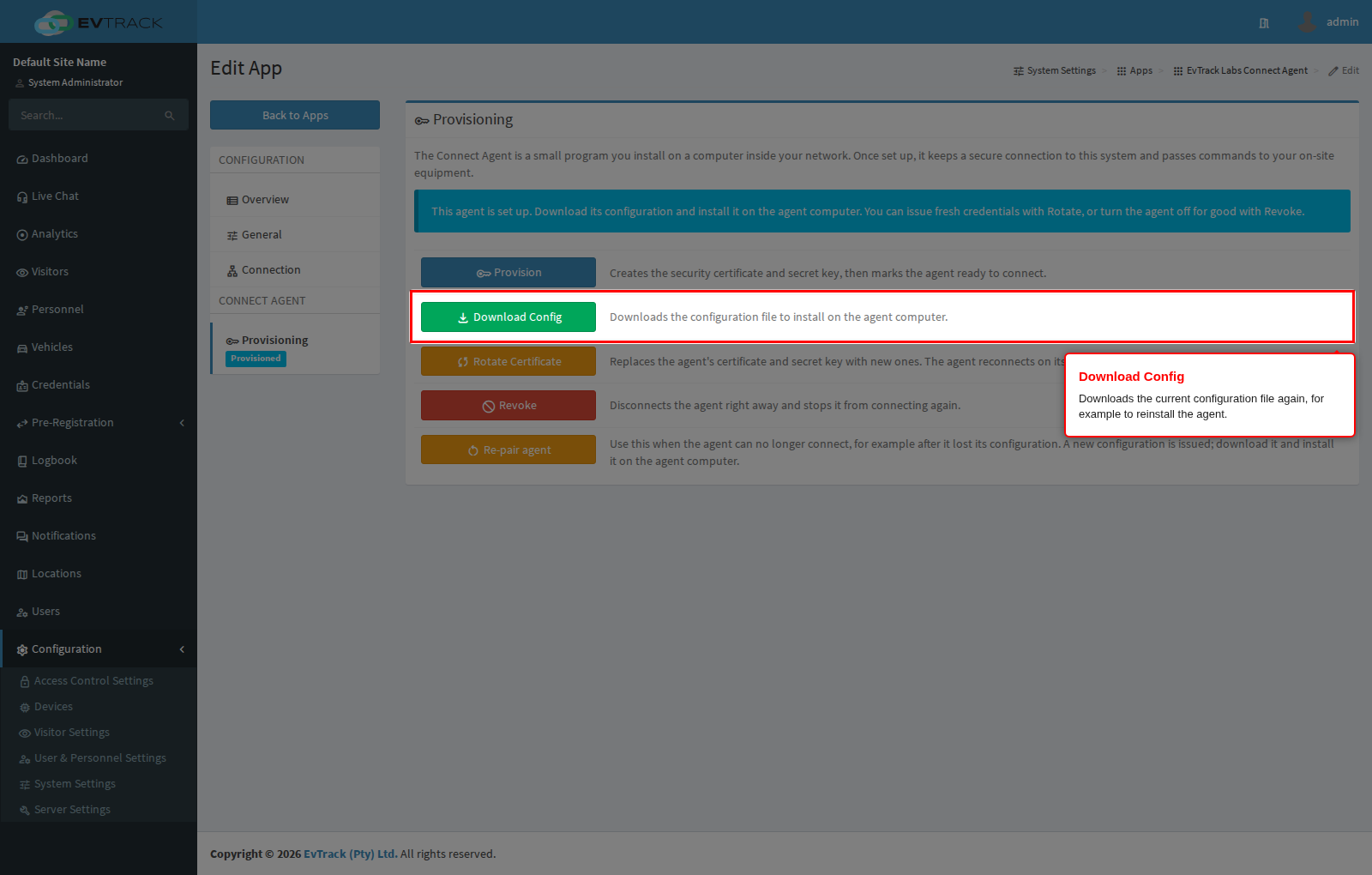Open the Reports page
The image size is (1372, 875).
(99, 498)
